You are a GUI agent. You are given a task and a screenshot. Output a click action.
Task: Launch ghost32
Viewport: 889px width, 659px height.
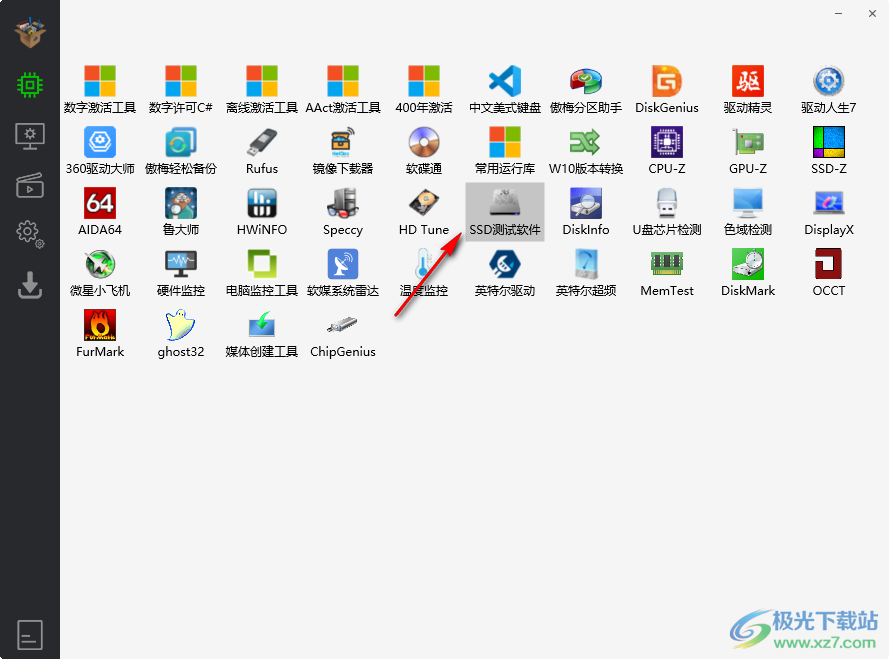click(x=181, y=334)
